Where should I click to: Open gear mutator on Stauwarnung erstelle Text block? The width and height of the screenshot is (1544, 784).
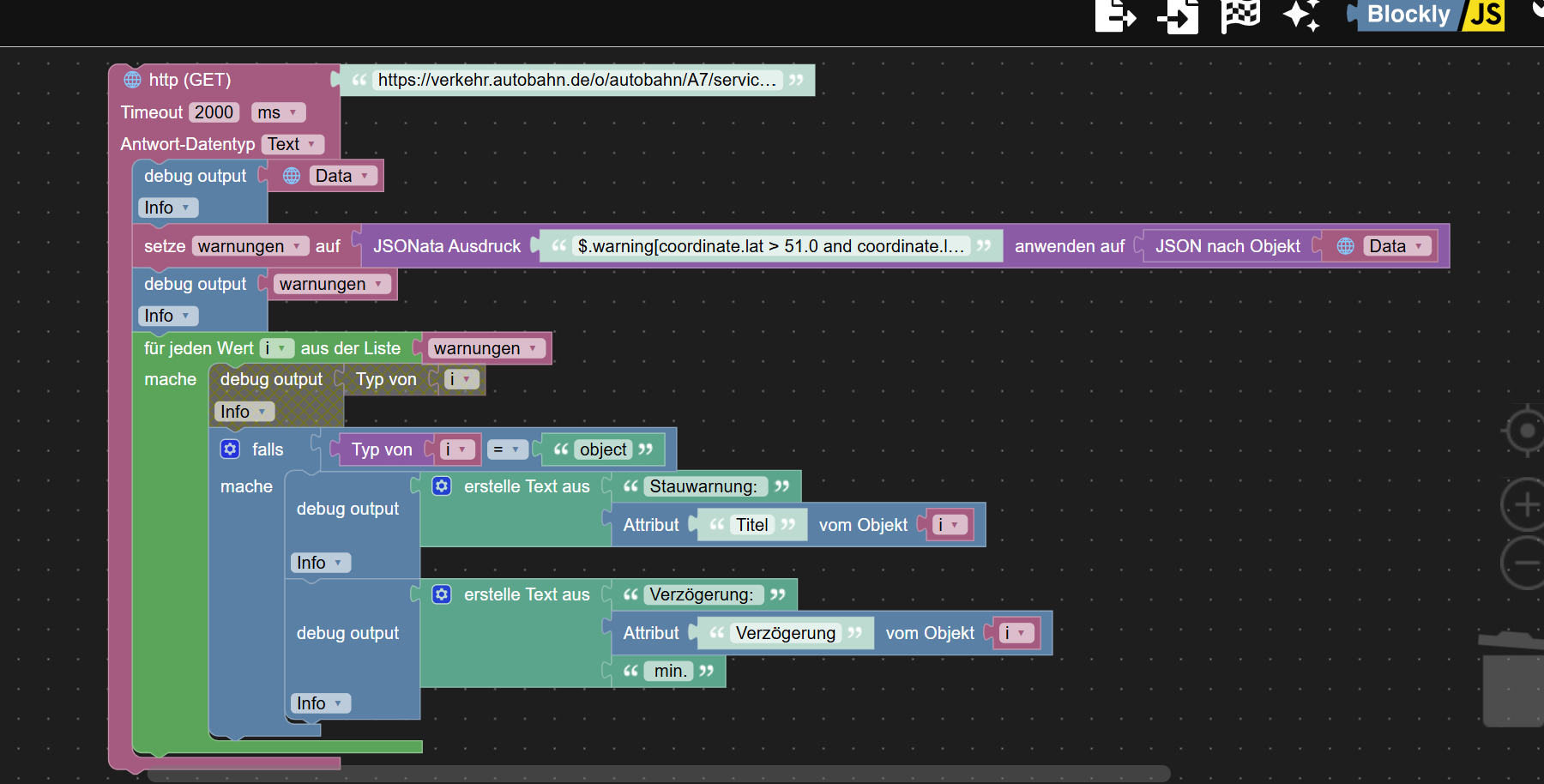(442, 486)
